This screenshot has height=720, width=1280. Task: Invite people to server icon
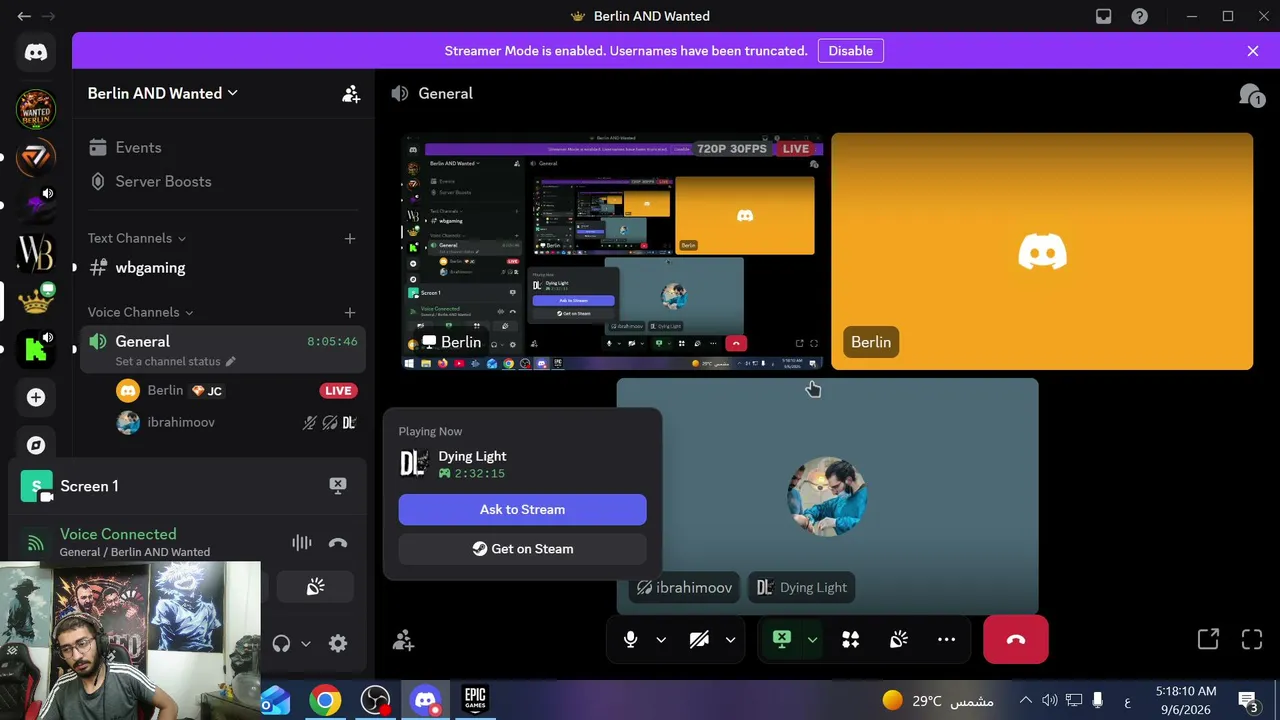tap(351, 93)
